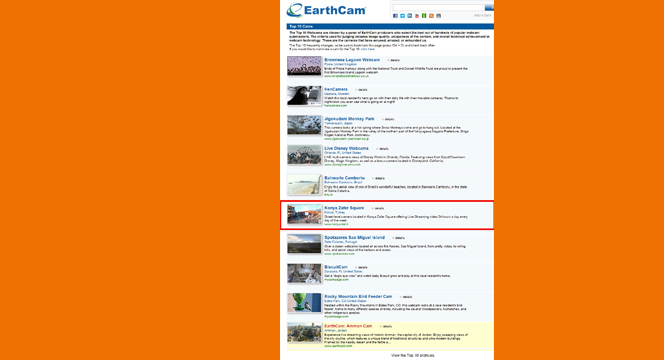Show details for Balneario Camboriu

click(x=379, y=178)
